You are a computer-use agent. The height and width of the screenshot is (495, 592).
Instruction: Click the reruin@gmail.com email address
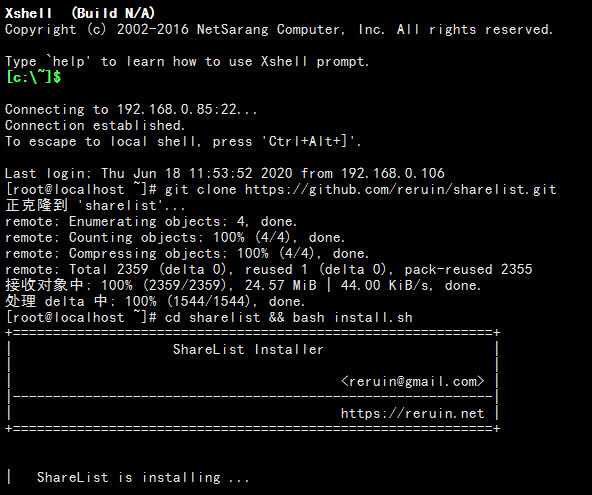[412, 381]
